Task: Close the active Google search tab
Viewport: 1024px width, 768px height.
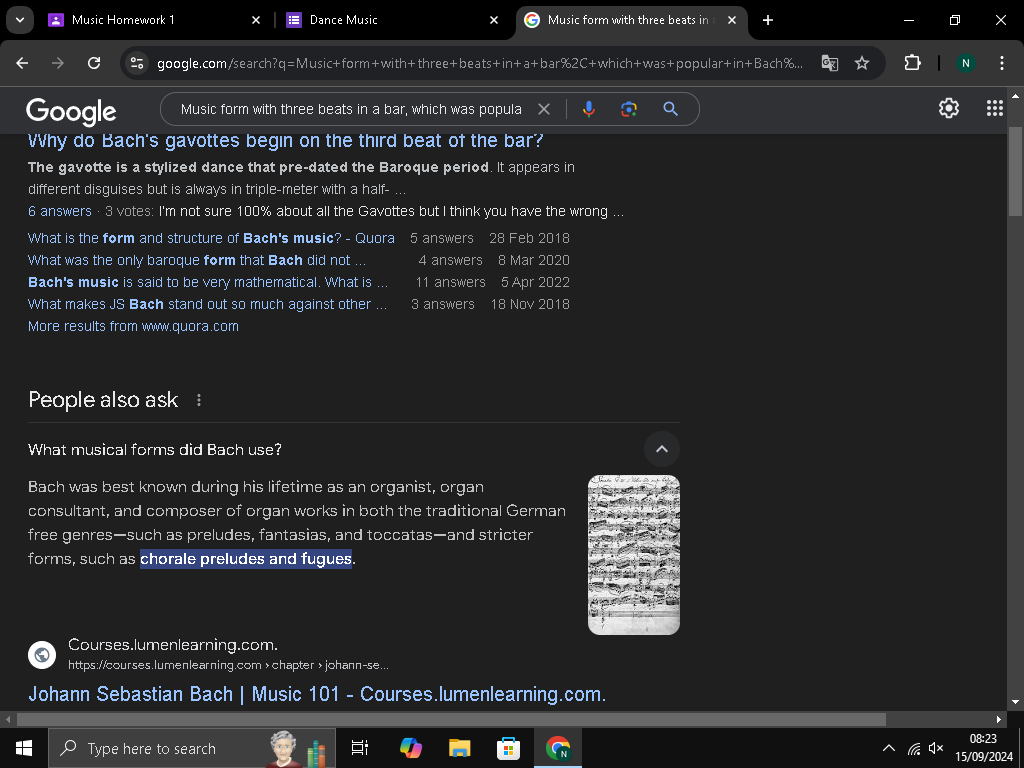Action: coord(732,20)
